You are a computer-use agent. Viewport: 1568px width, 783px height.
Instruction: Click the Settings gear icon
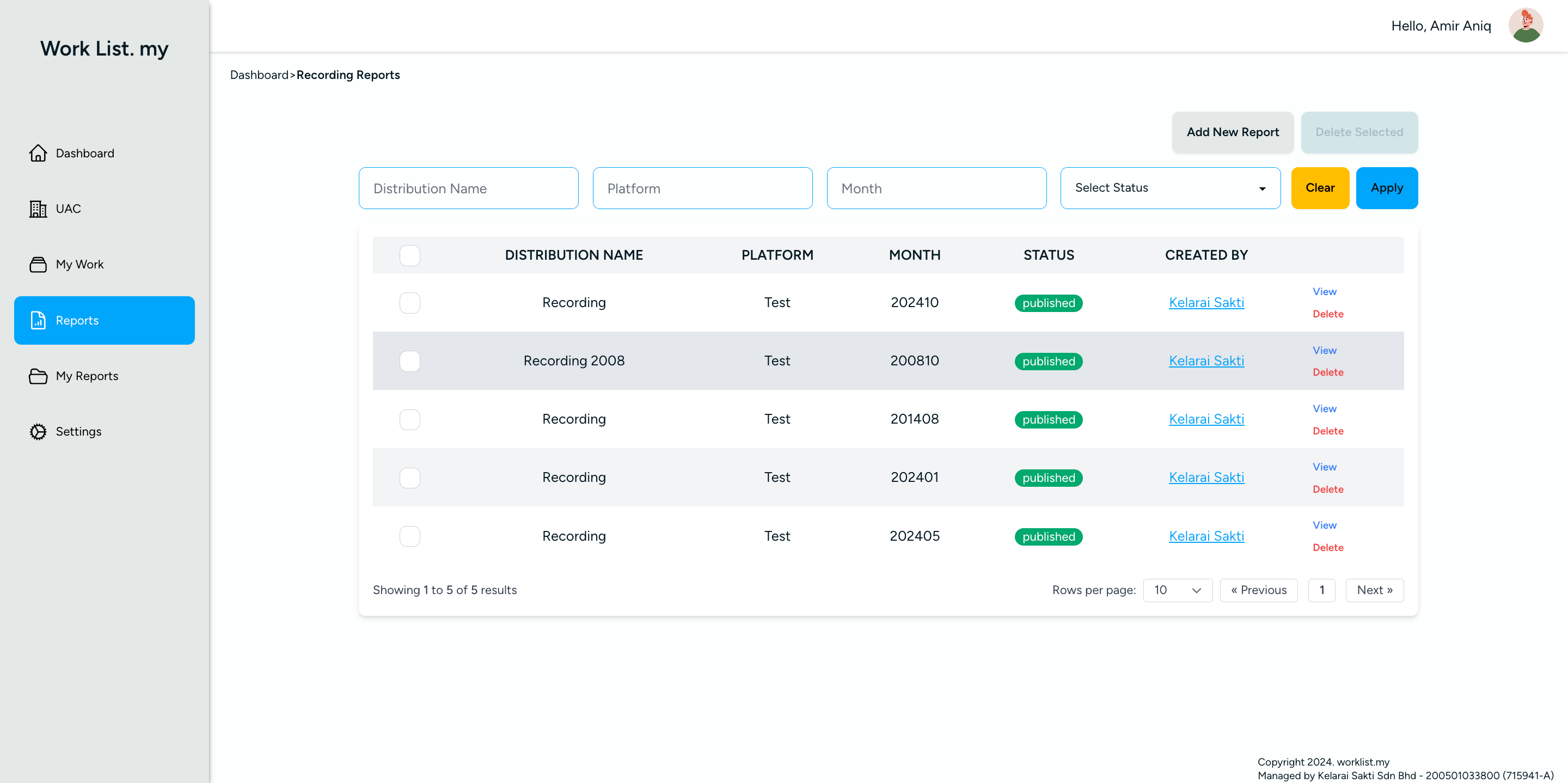[x=38, y=432]
